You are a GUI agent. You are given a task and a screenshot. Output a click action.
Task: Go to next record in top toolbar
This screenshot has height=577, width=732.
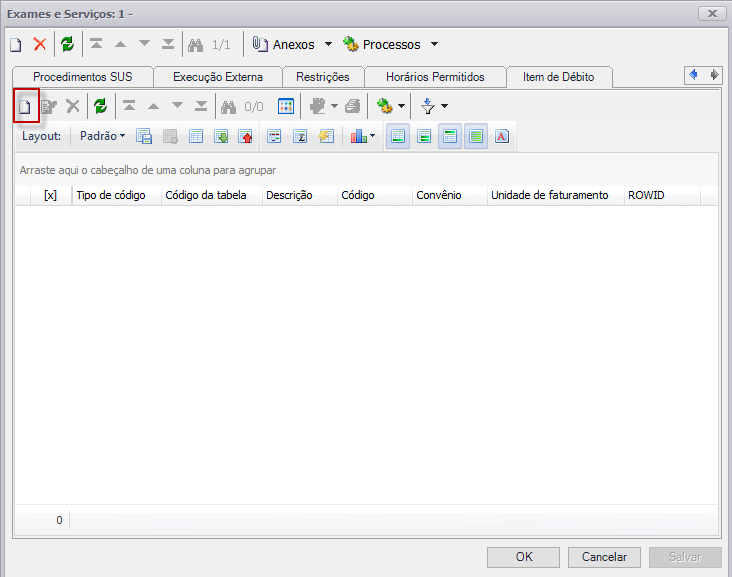tap(144, 44)
